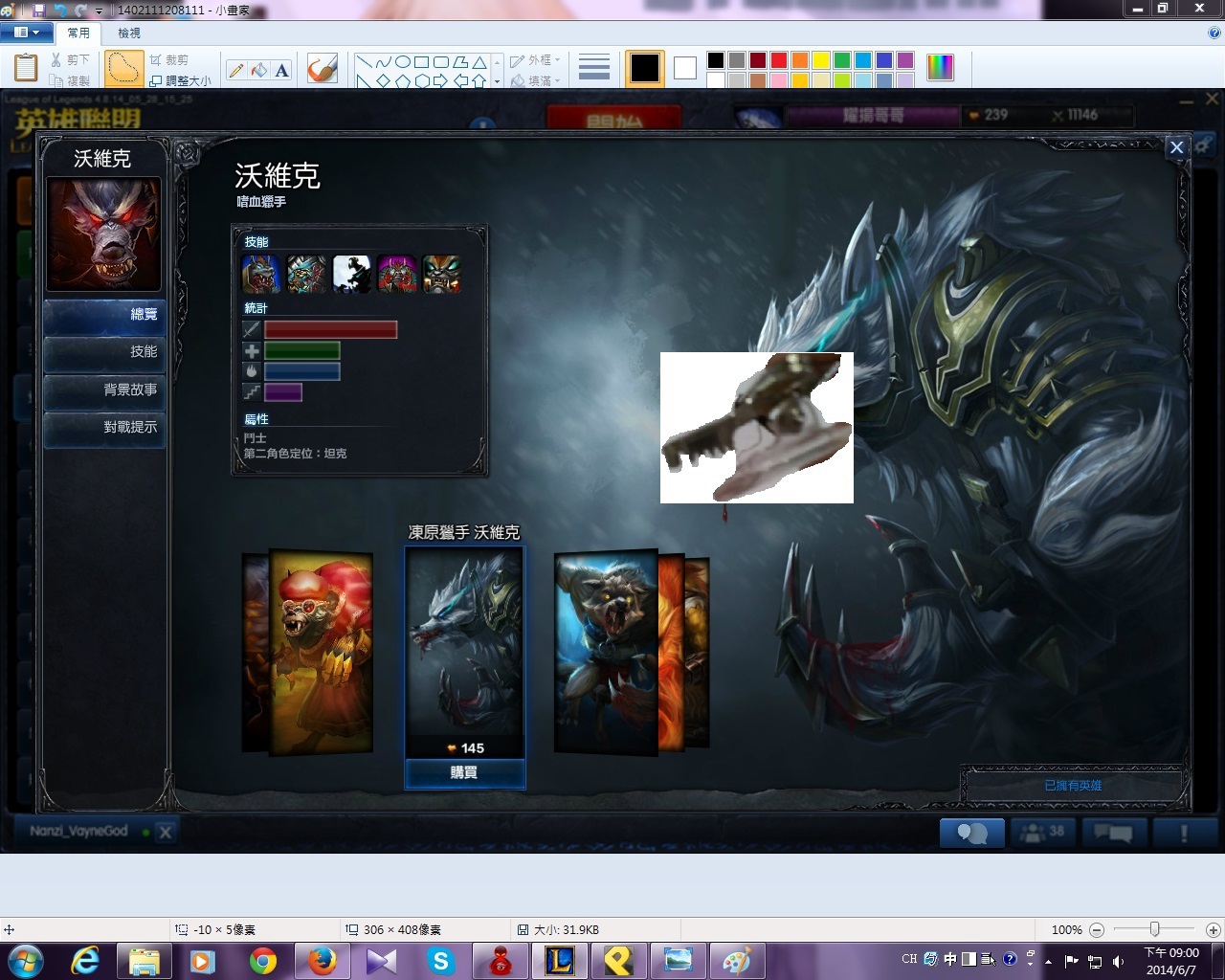Click the friends list button showing 38

coord(1041,833)
